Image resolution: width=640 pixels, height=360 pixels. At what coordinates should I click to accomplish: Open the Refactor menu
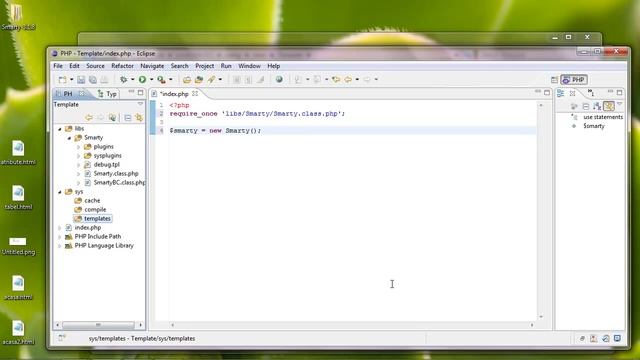[122, 66]
